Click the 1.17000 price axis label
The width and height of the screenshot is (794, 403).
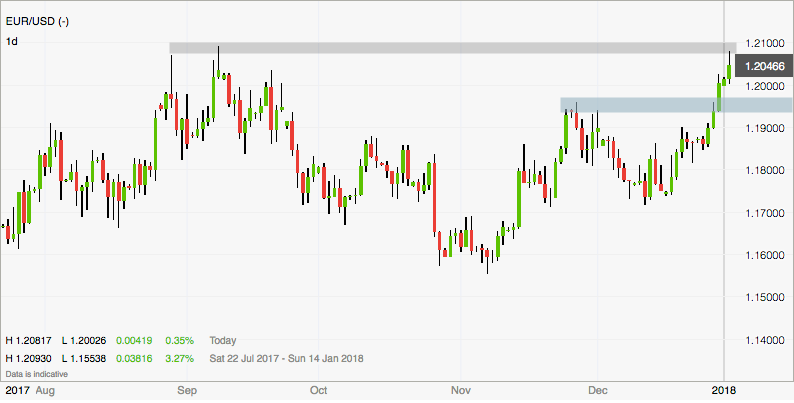pos(765,213)
